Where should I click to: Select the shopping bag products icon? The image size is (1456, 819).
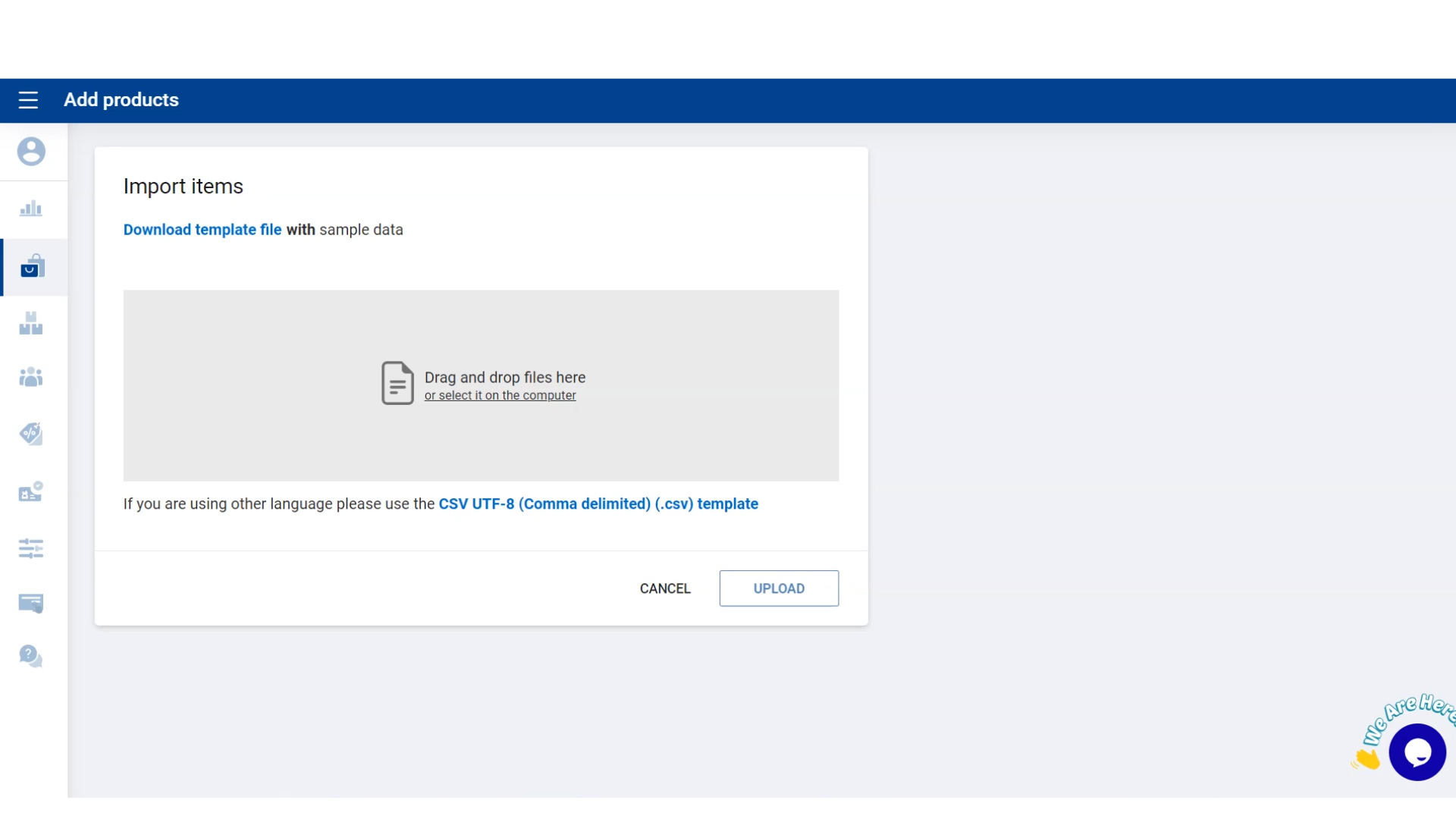pyautogui.click(x=32, y=267)
